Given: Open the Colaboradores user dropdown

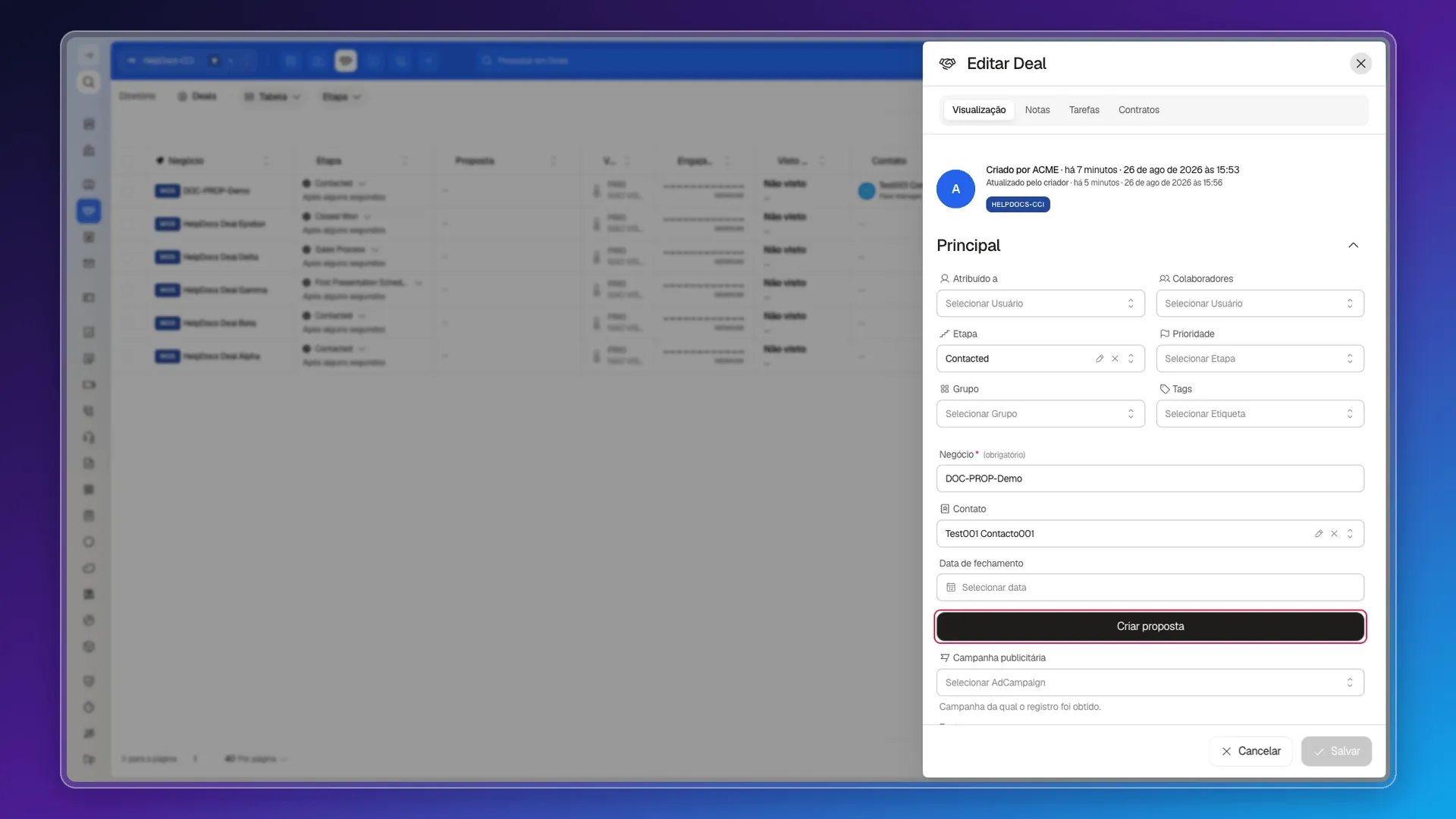Looking at the screenshot, I should tap(1260, 303).
